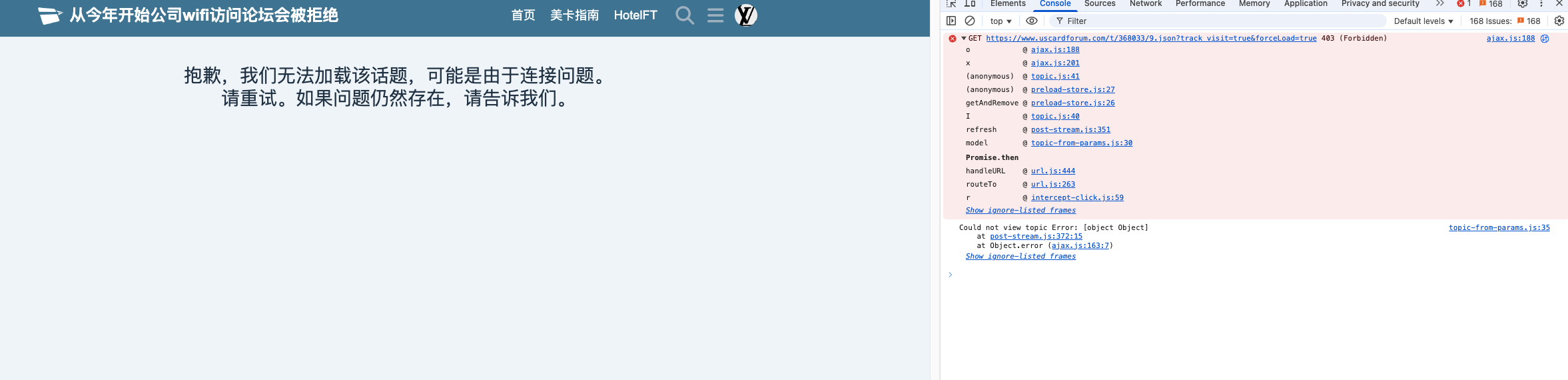
Task: Switch to the Console tab
Action: [1055, 3]
